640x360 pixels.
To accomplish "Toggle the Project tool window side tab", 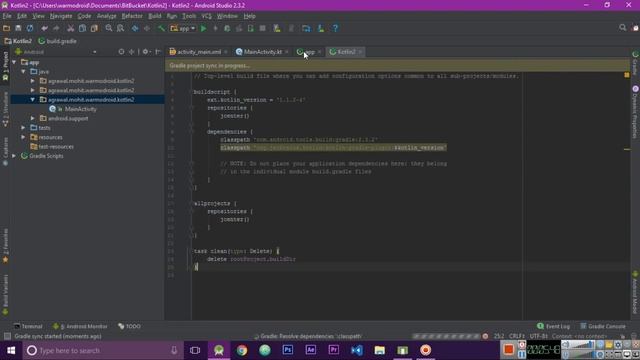I will click(5, 66).
